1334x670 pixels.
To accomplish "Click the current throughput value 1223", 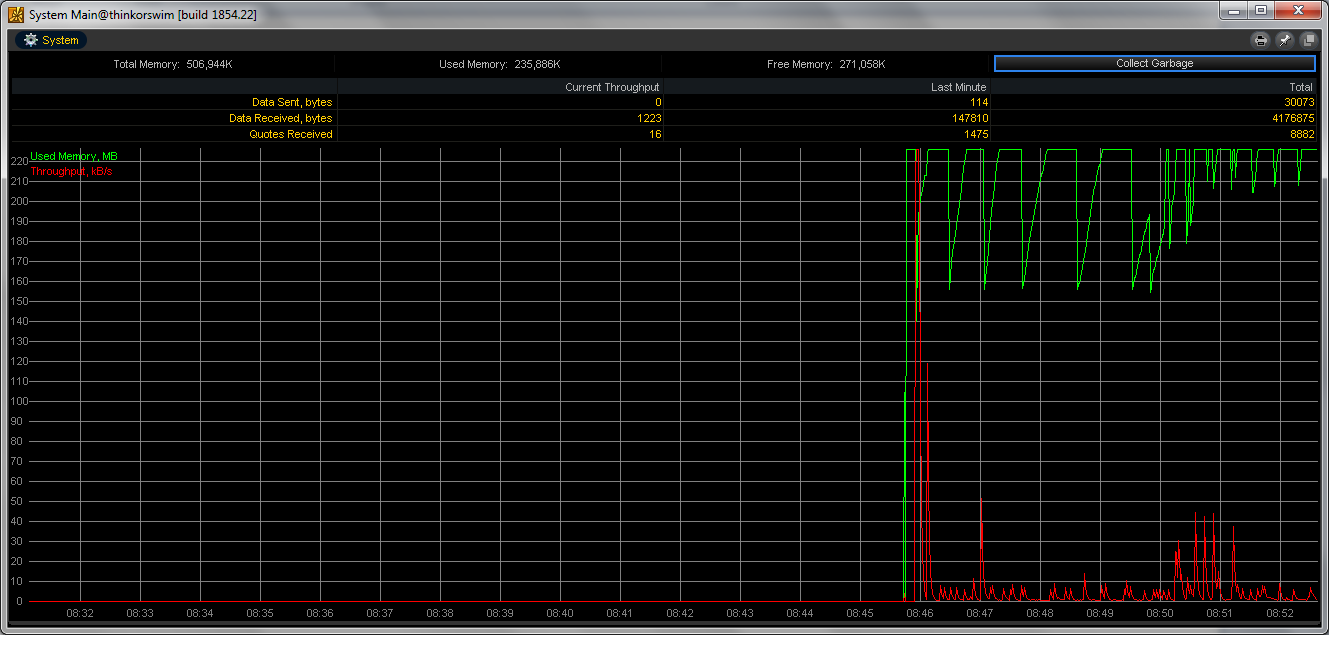I will point(649,118).
